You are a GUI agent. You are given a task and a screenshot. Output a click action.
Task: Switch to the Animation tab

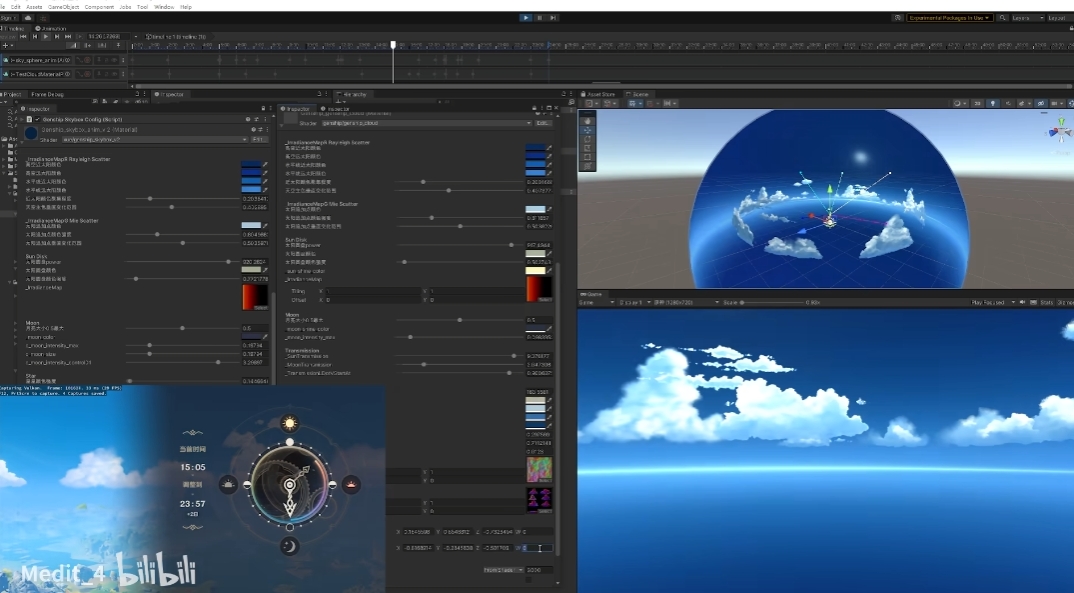[52, 29]
